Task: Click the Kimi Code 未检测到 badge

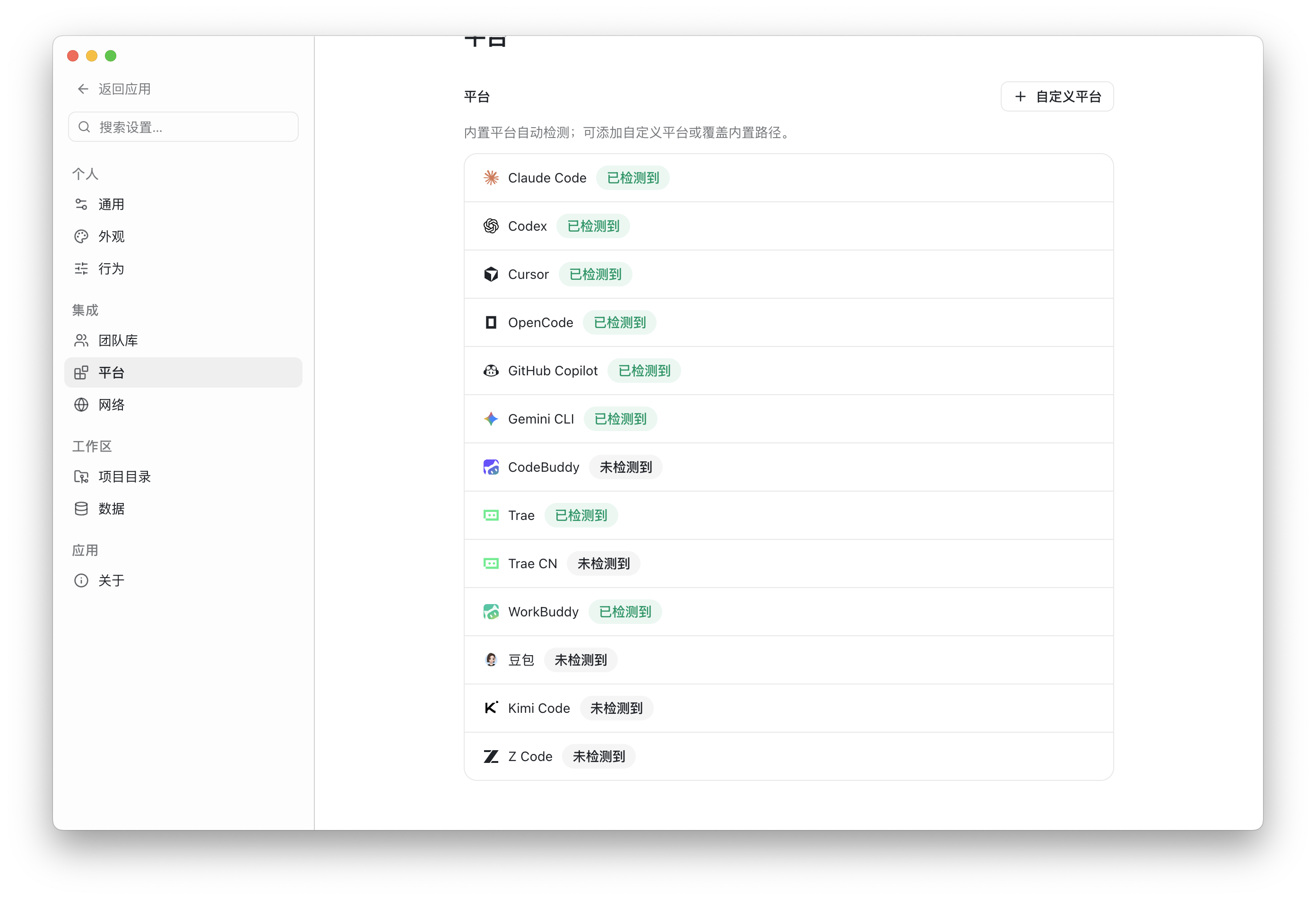Action: pyautogui.click(x=616, y=708)
